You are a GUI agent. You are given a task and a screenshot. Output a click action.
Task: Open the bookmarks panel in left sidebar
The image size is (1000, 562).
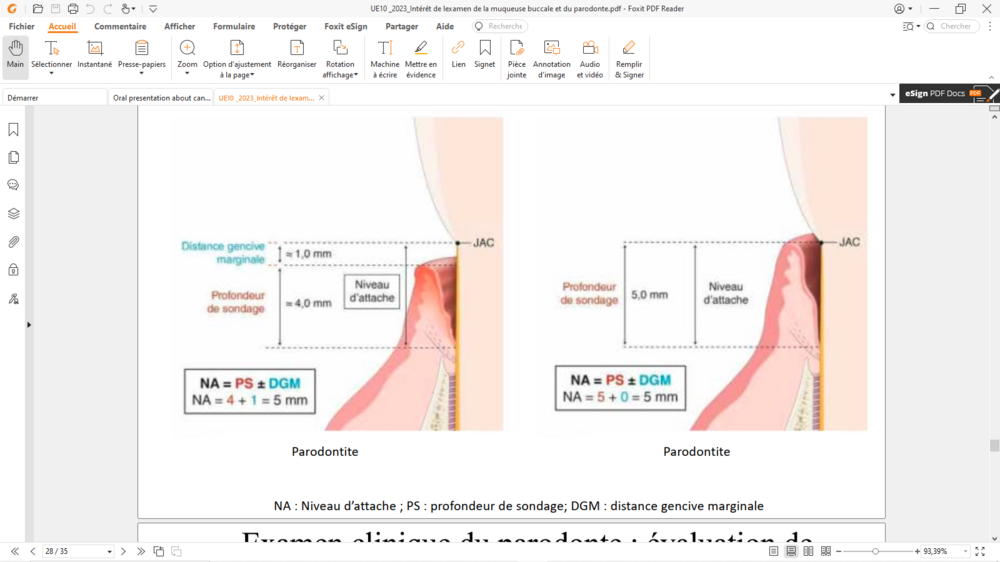click(x=14, y=130)
